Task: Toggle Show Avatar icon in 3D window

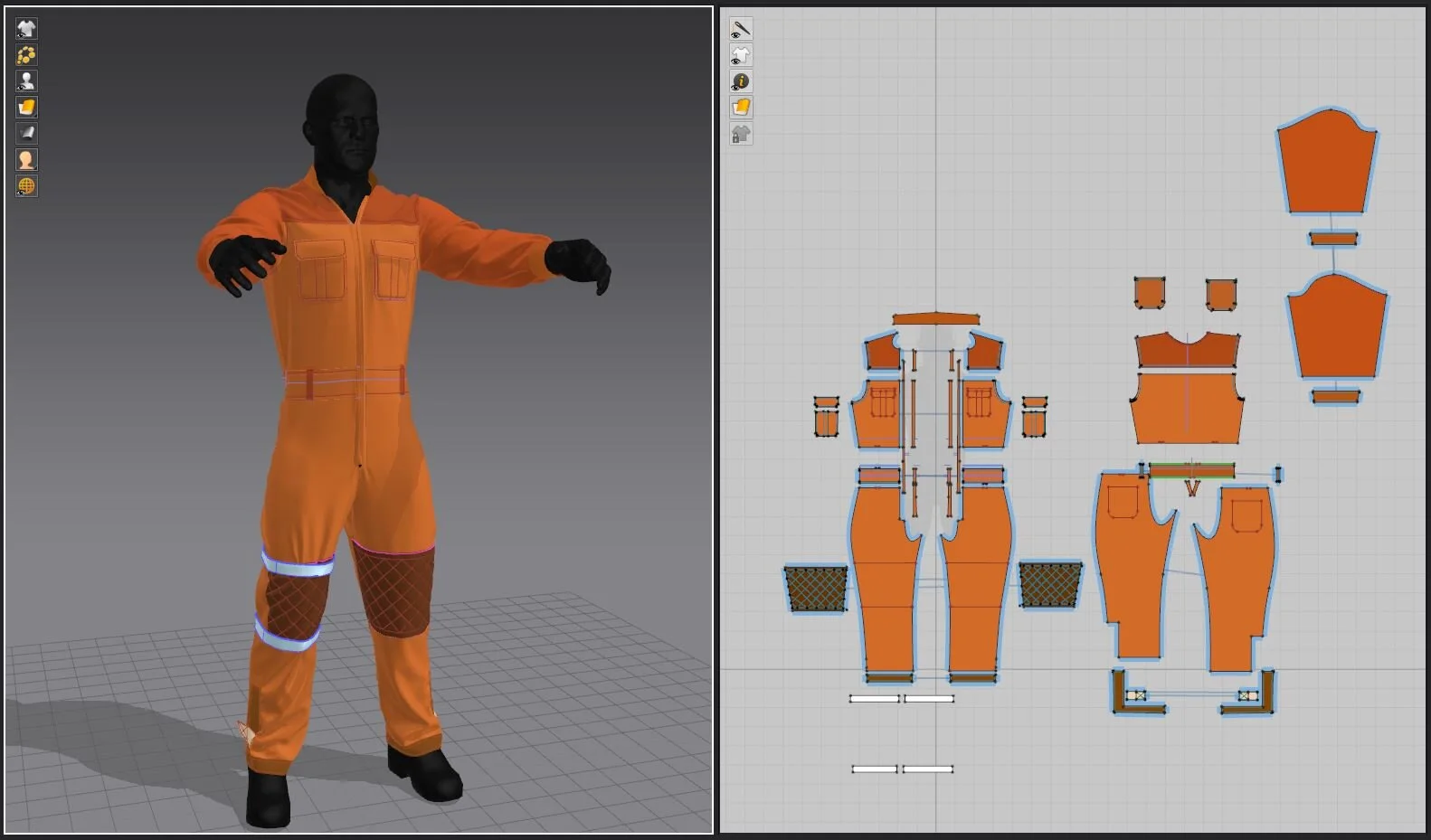Action: tap(26, 81)
